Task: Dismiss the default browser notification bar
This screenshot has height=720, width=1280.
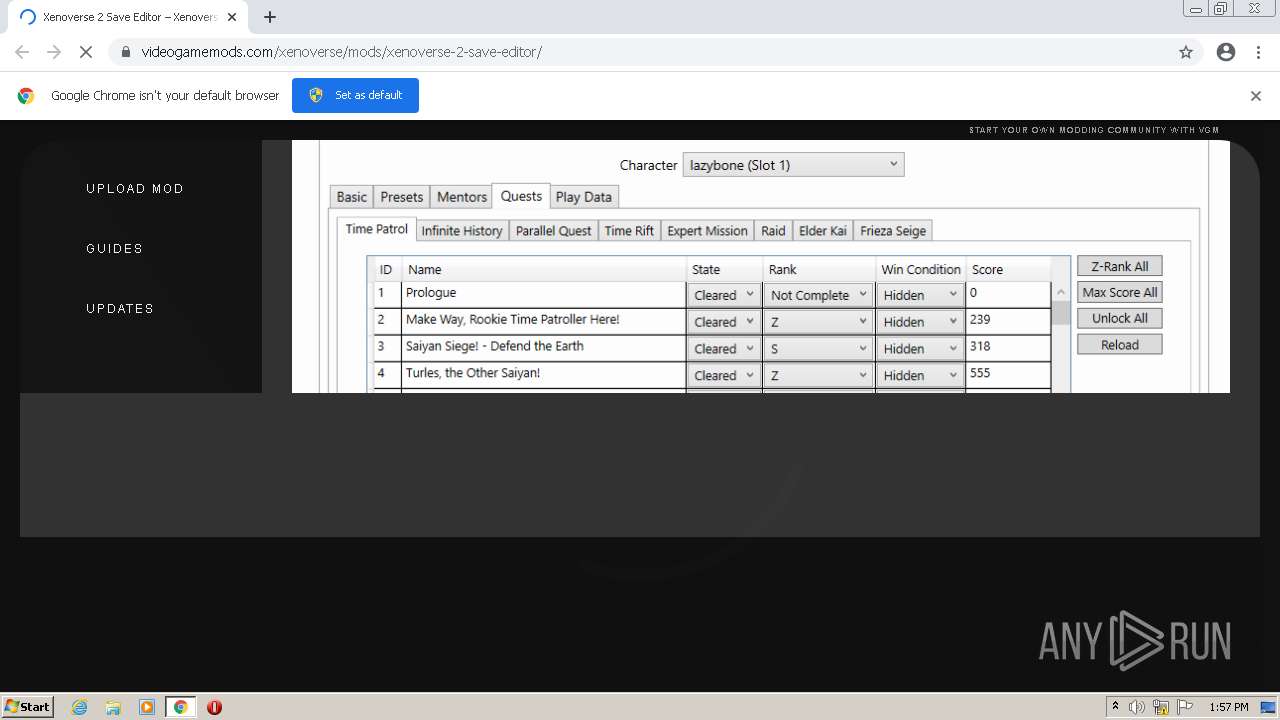Action: tap(1256, 96)
